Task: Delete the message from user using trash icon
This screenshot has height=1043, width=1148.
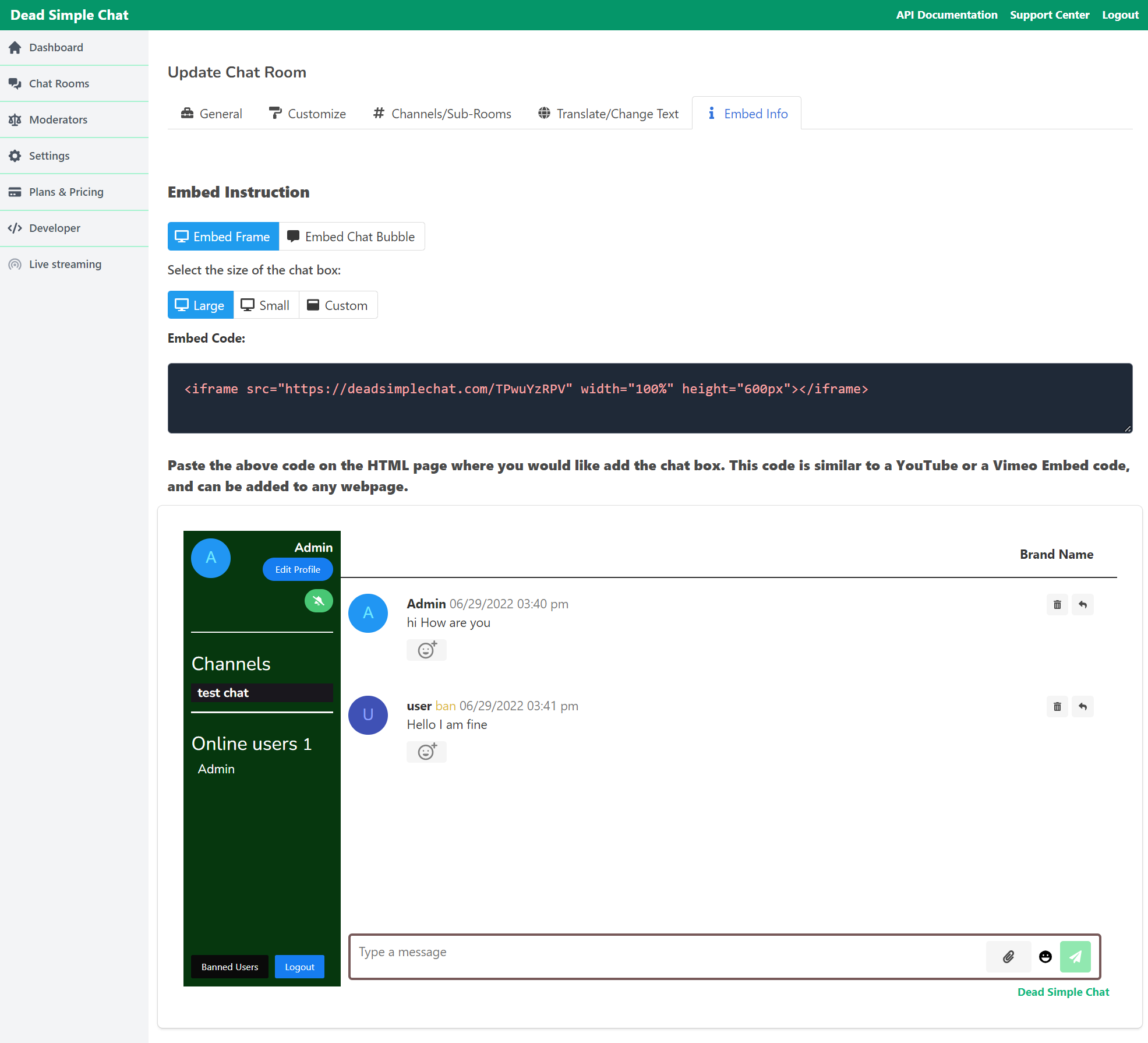Action: coord(1057,706)
